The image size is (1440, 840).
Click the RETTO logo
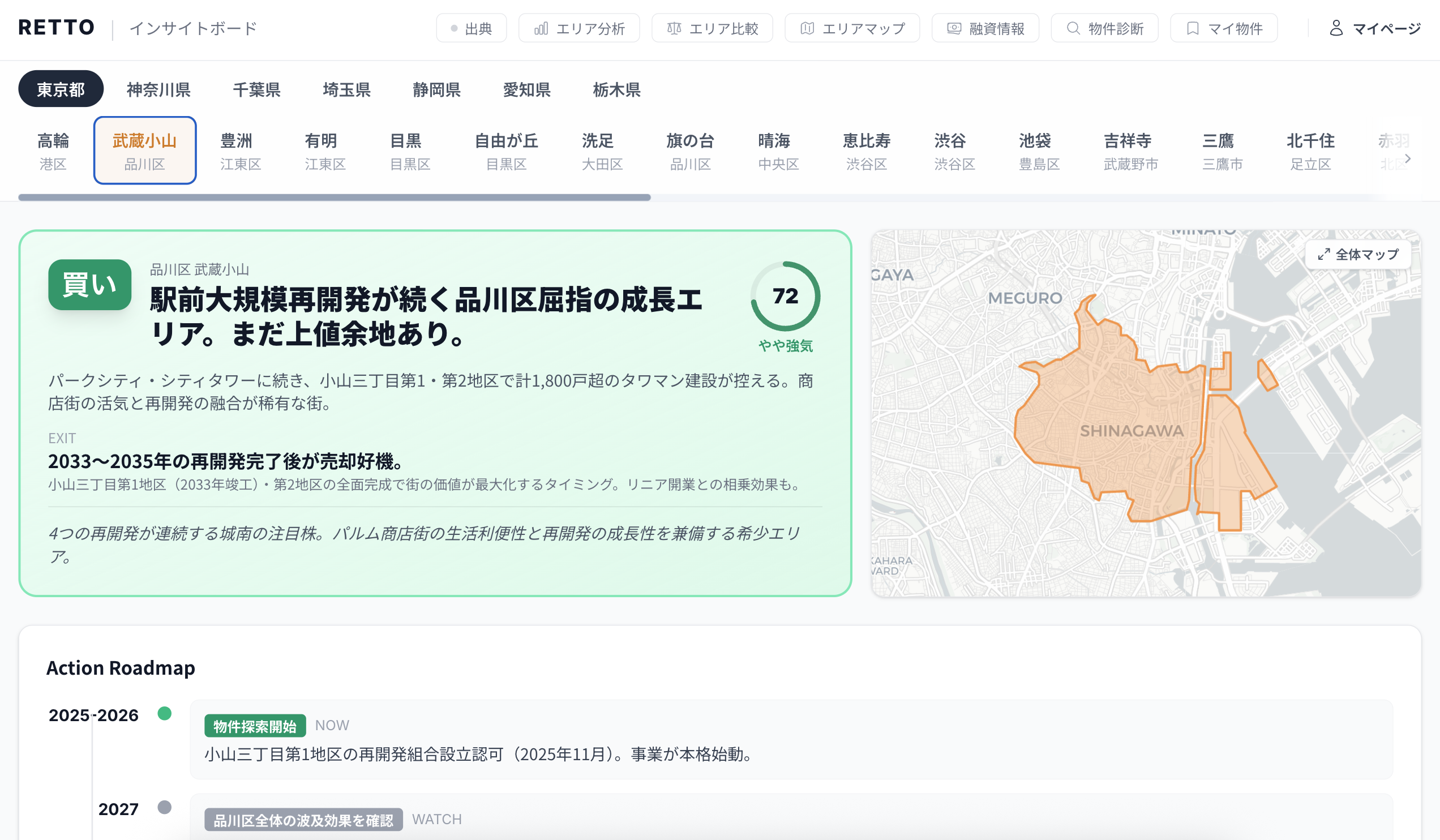(56, 27)
